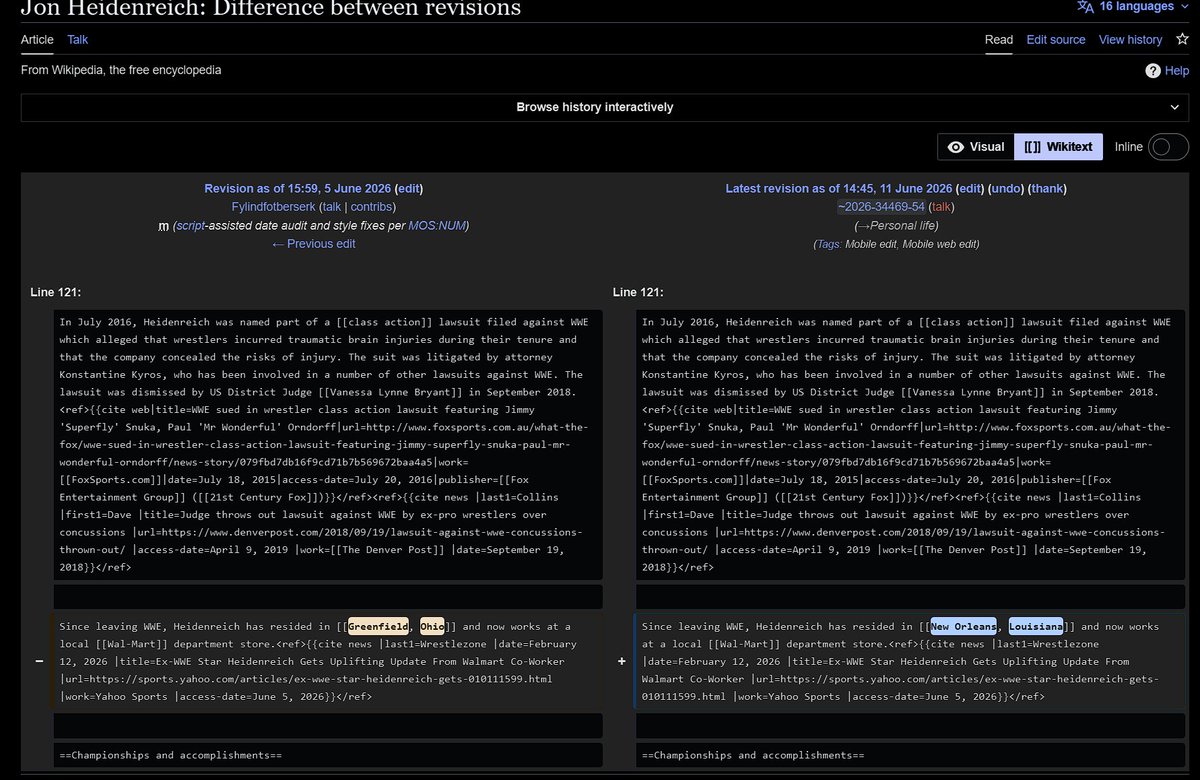Switch to Wikitext diff mode
1200x780 pixels.
(x=1058, y=147)
